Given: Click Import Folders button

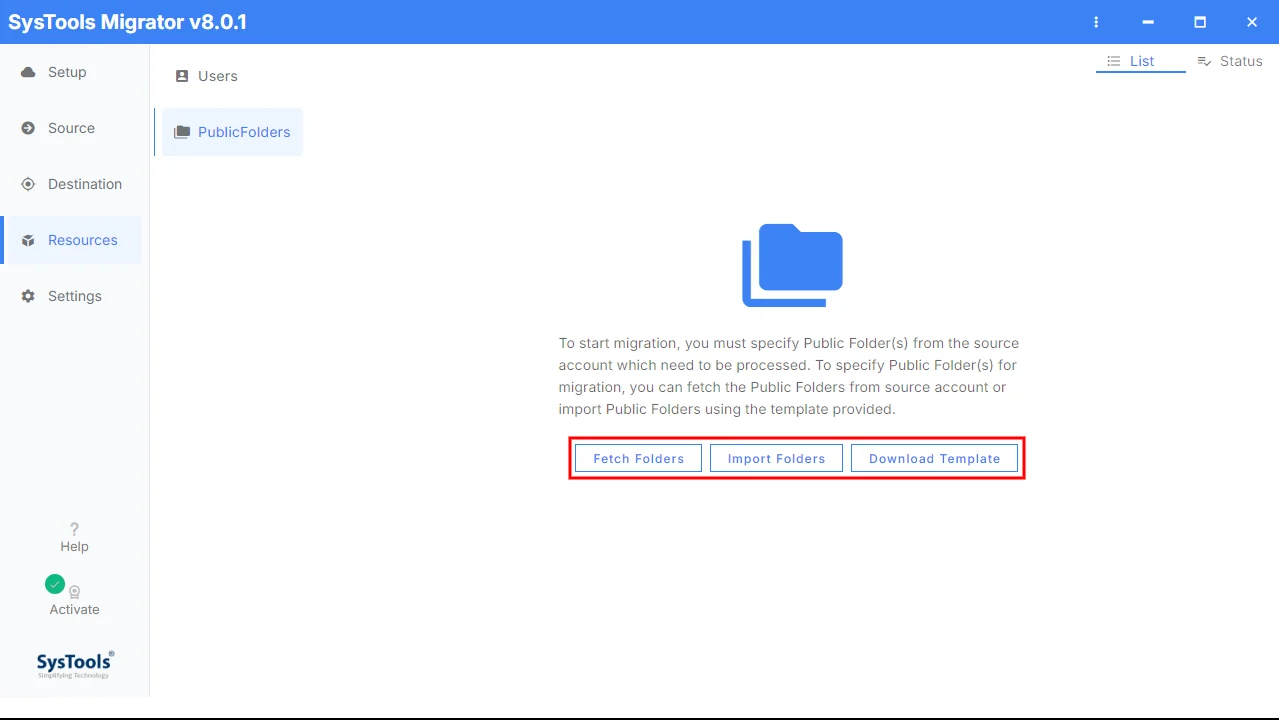Looking at the screenshot, I should pyautogui.click(x=776, y=458).
